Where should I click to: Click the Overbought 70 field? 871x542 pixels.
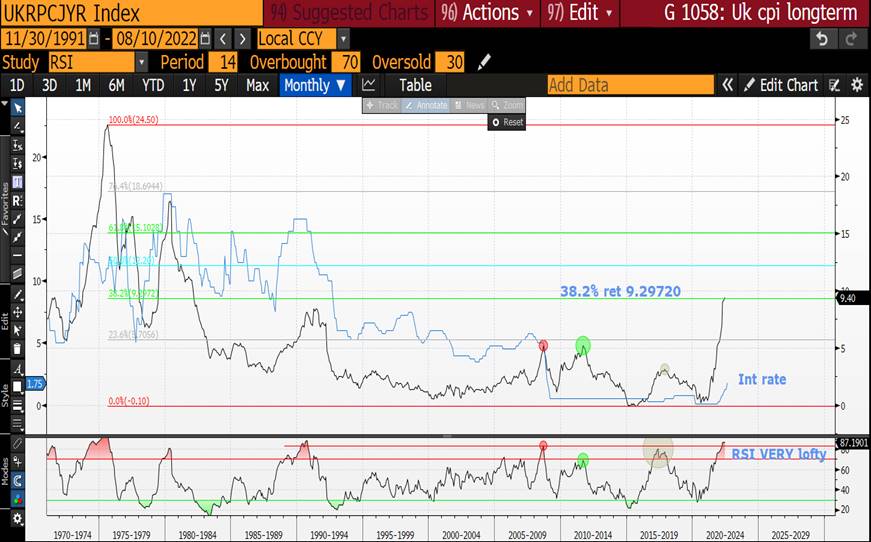(346, 62)
